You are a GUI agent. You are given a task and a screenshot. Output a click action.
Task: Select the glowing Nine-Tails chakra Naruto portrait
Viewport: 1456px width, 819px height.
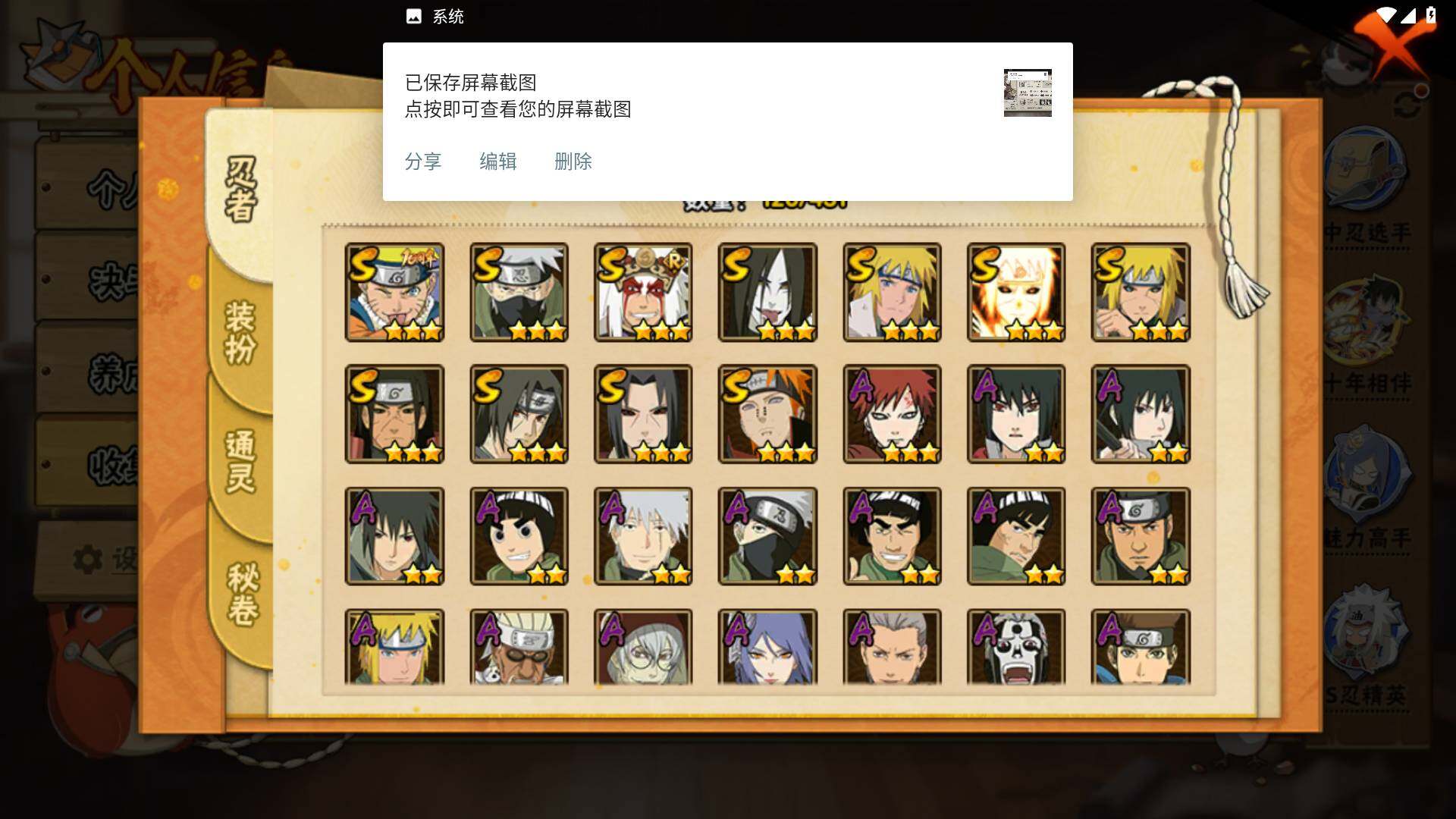(x=1016, y=292)
